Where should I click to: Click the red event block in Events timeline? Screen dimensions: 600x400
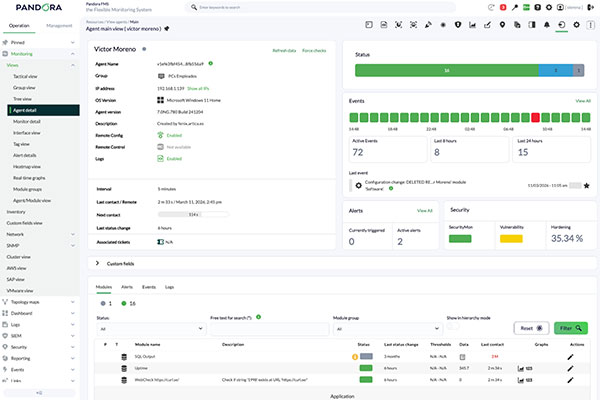pyautogui.click(x=535, y=118)
